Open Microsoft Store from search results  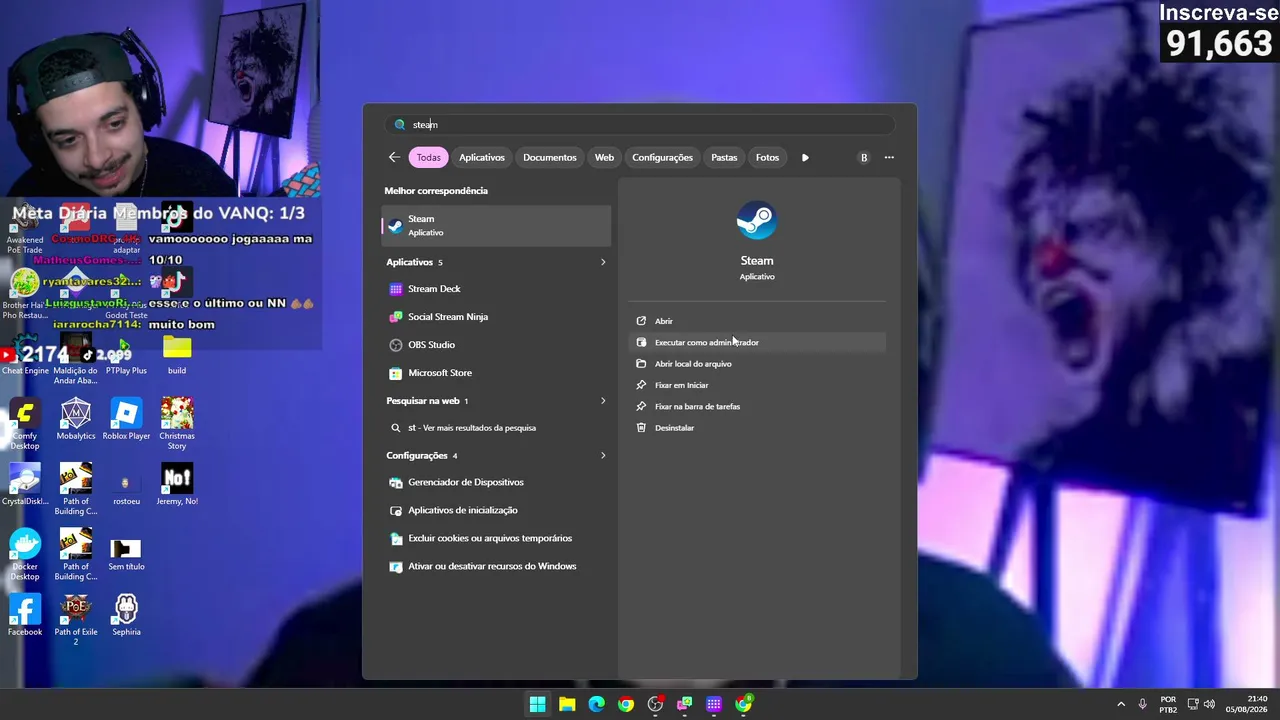pos(496,373)
